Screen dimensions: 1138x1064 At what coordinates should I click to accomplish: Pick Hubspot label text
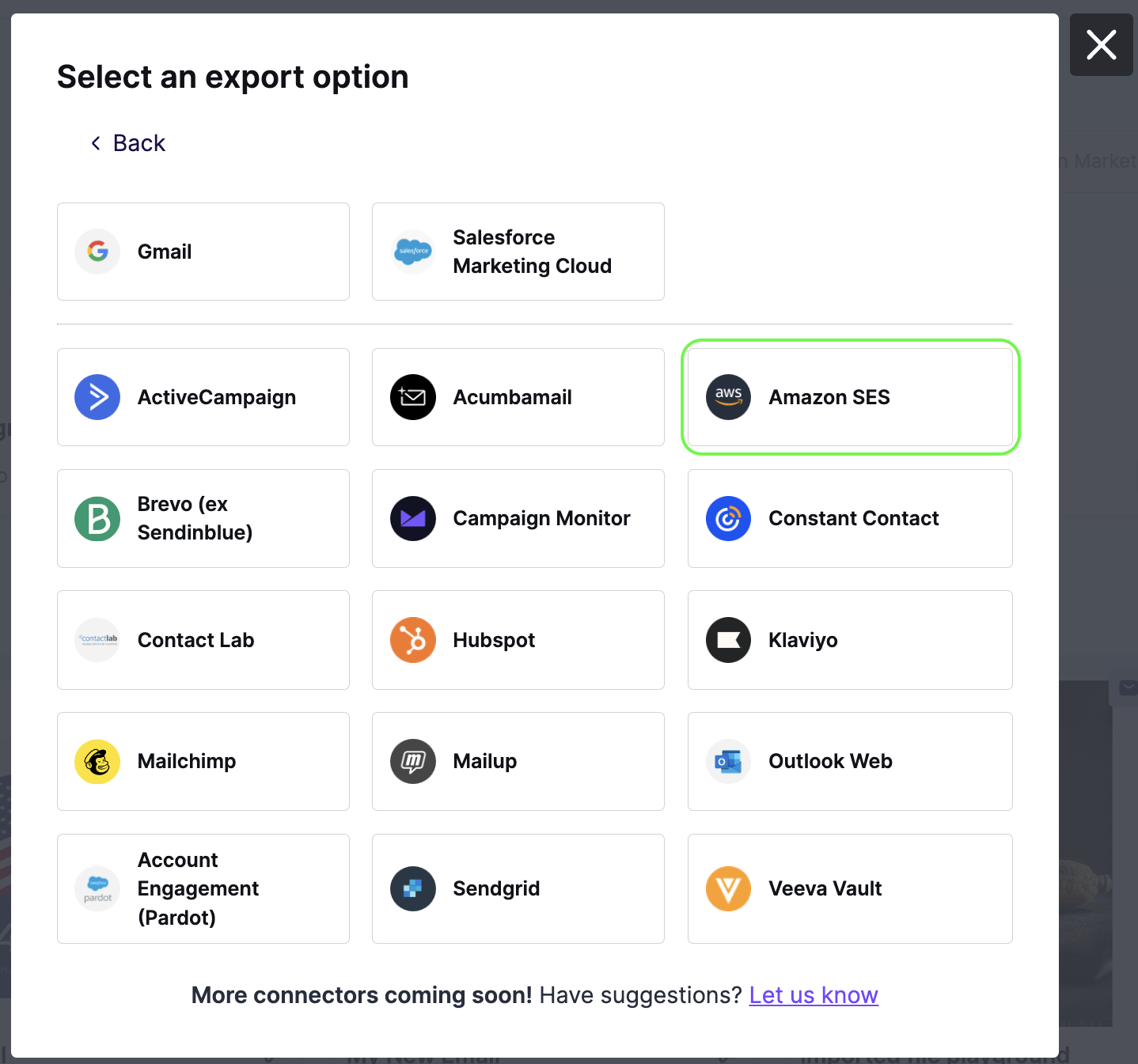click(x=494, y=640)
